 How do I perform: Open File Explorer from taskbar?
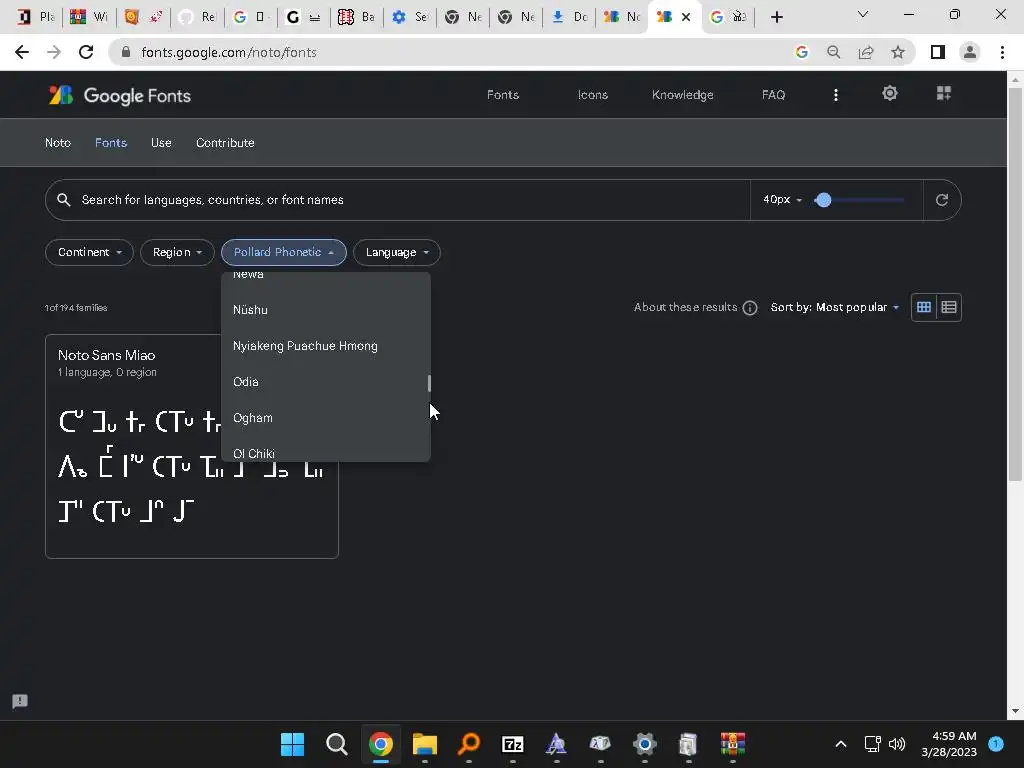coord(424,744)
